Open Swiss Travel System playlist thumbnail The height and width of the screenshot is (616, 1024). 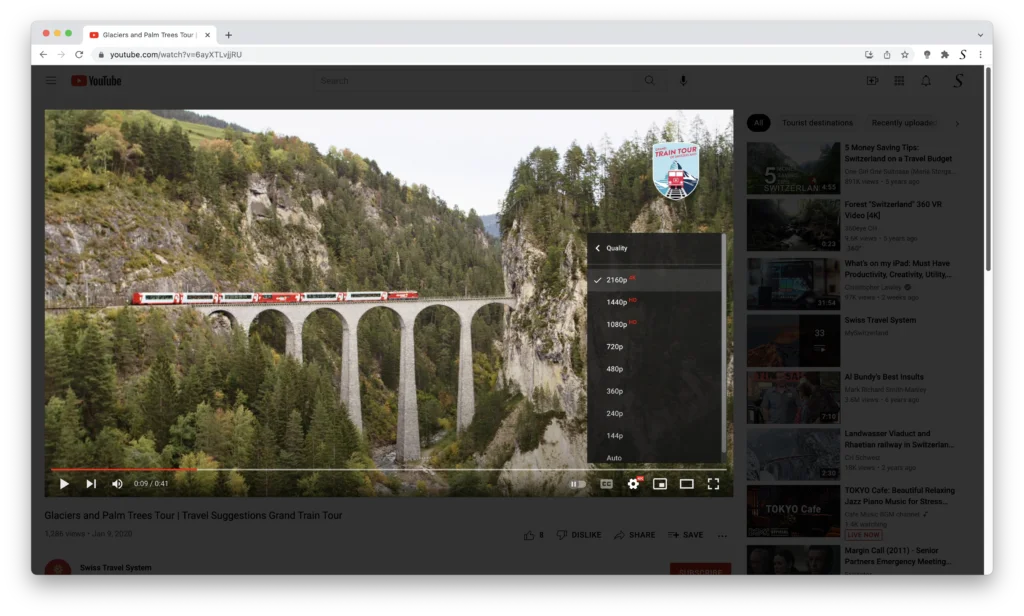pos(793,341)
